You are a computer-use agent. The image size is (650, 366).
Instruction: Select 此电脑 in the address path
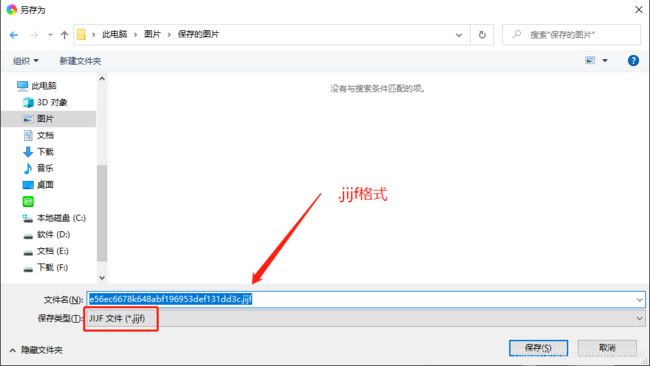pyautogui.click(x=114, y=34)
